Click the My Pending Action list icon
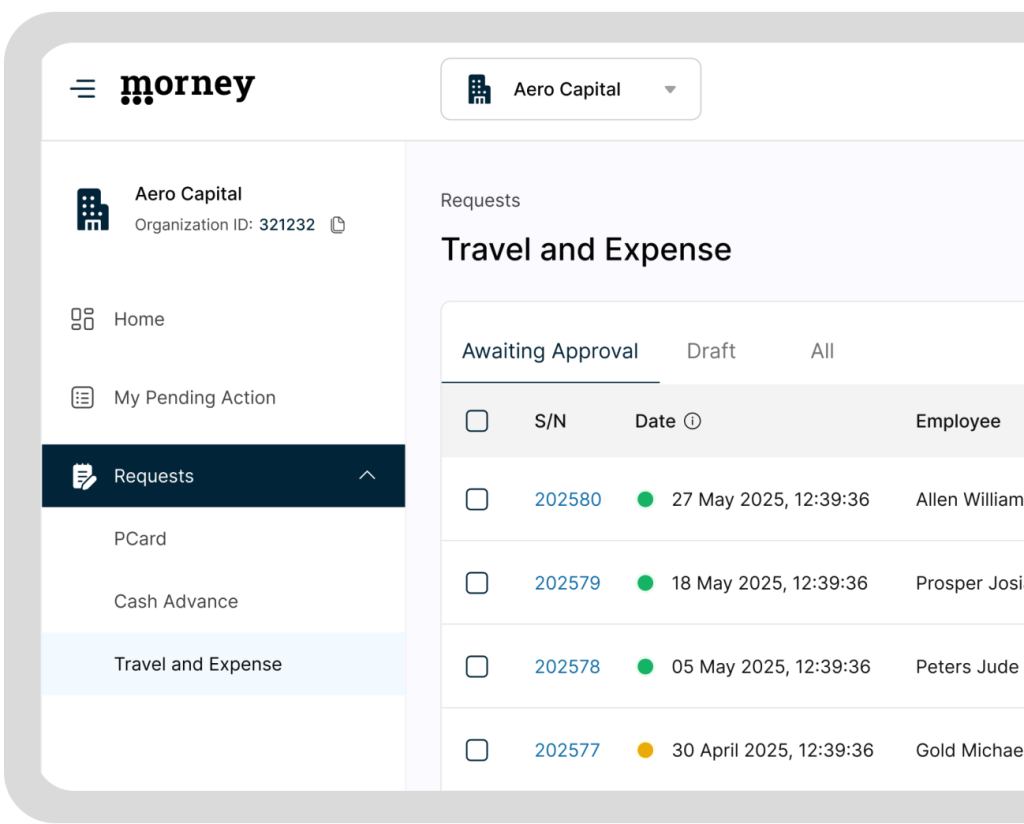This screenshot has width=1024, height=824. tap(82, 398)
